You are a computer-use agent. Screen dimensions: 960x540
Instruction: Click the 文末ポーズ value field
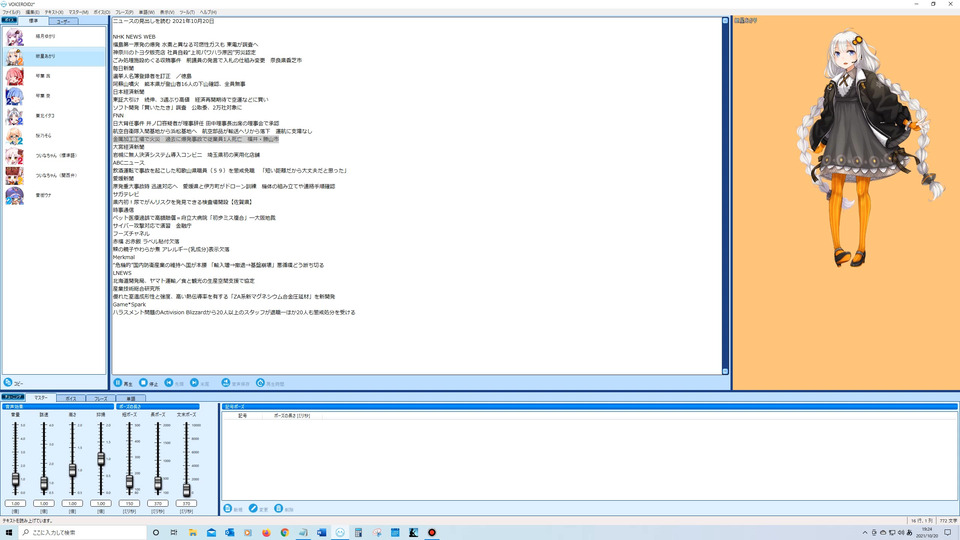pyautogui.click(x=186, y=503)
